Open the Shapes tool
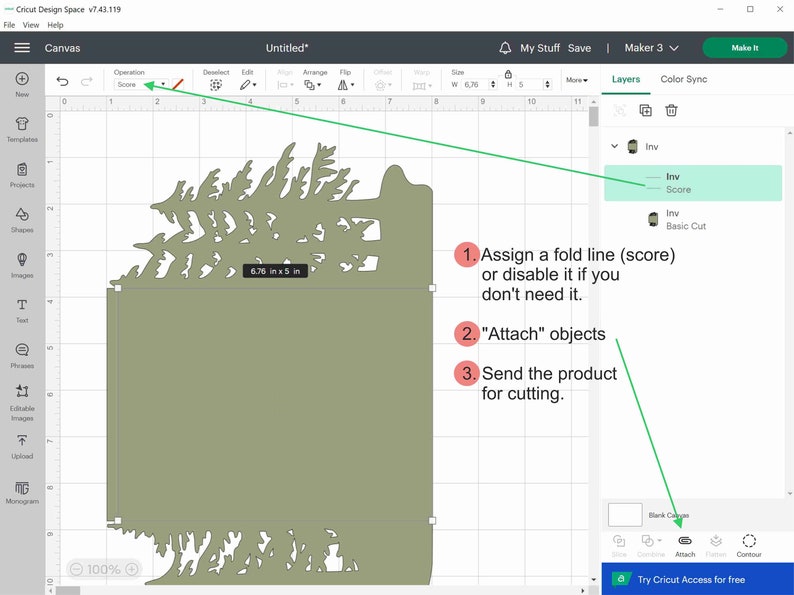Screen dimensions: 794x595 pyautogui.click(x=22, y=220)
